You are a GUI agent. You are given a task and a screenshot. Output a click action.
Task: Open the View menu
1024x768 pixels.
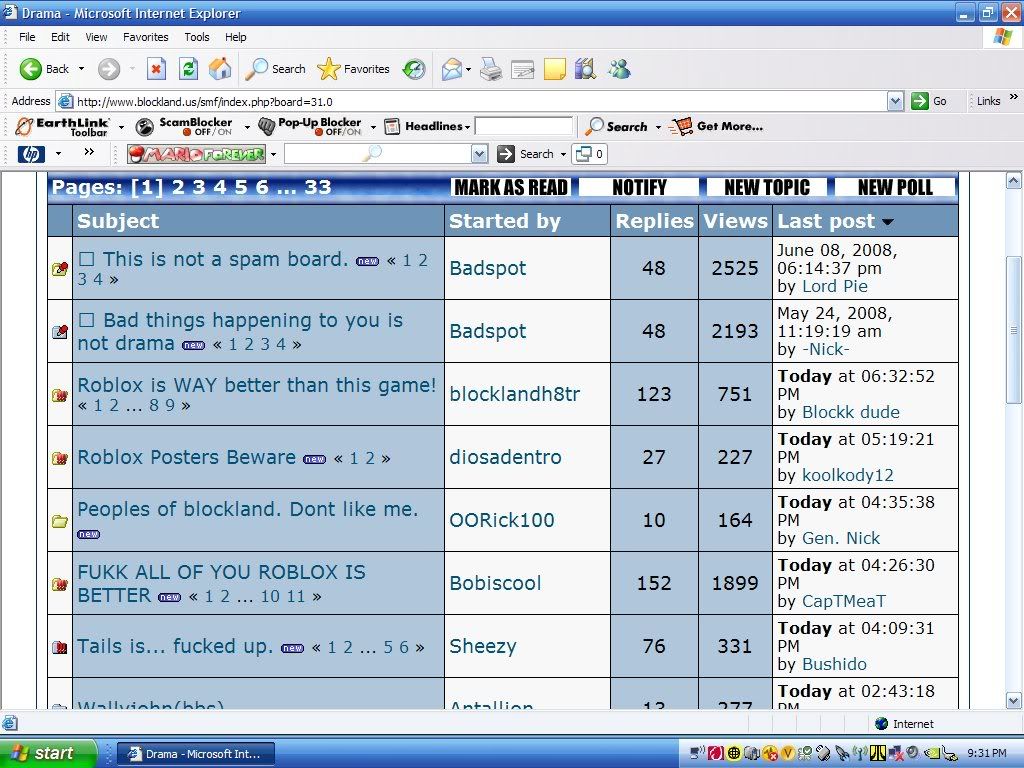(x=96, y=37)
